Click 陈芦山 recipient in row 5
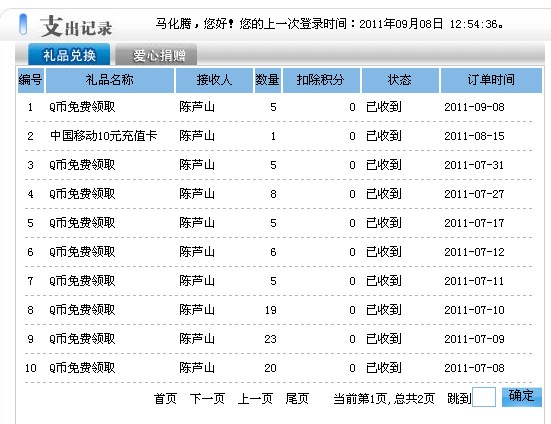 [197, 223]
